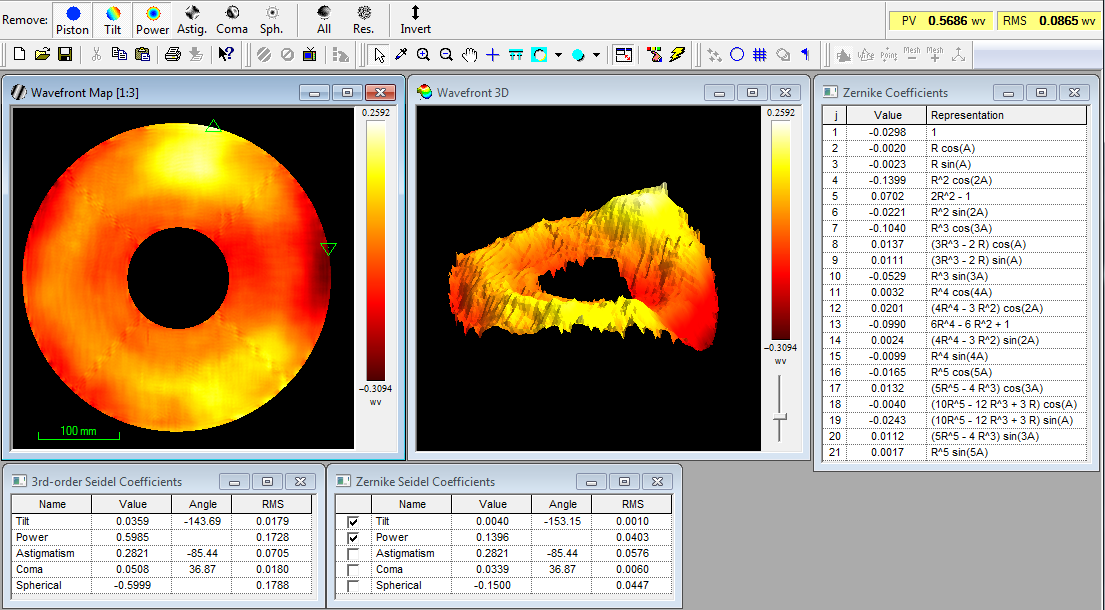Select the Zoom In magnifier tool
The width and height of the screenshot is (1105, 610).
click(x=424, y=55)
